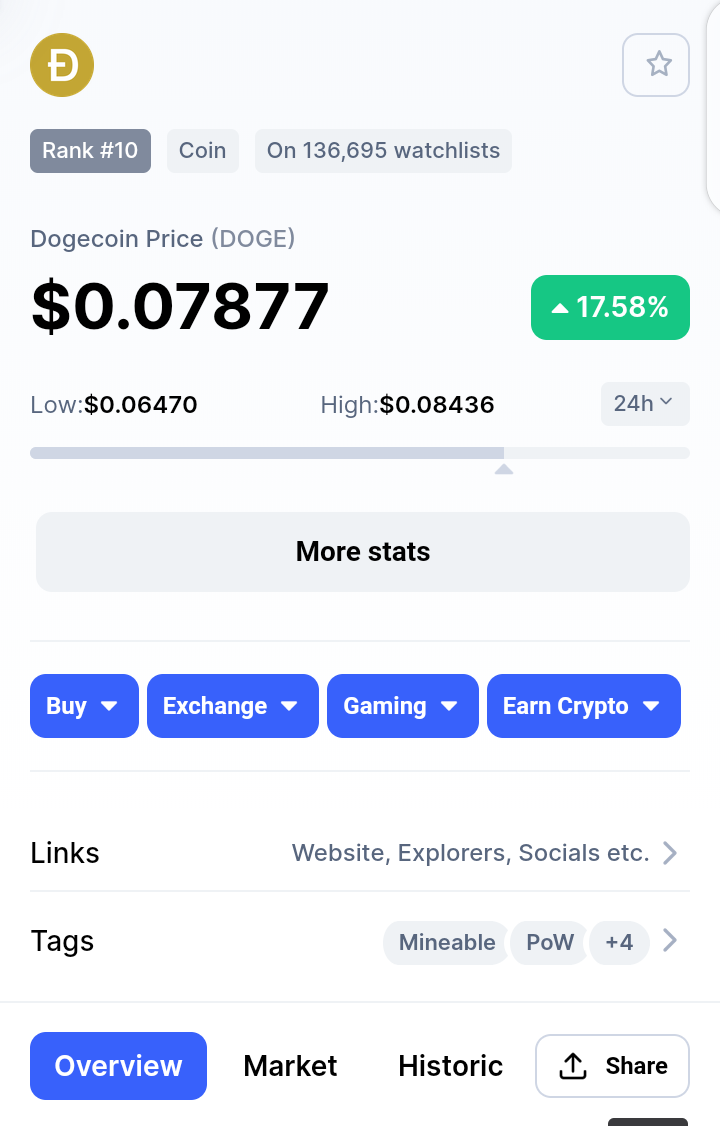
Task: Click the chevron arrow beside Links
Action: point(670,853)
